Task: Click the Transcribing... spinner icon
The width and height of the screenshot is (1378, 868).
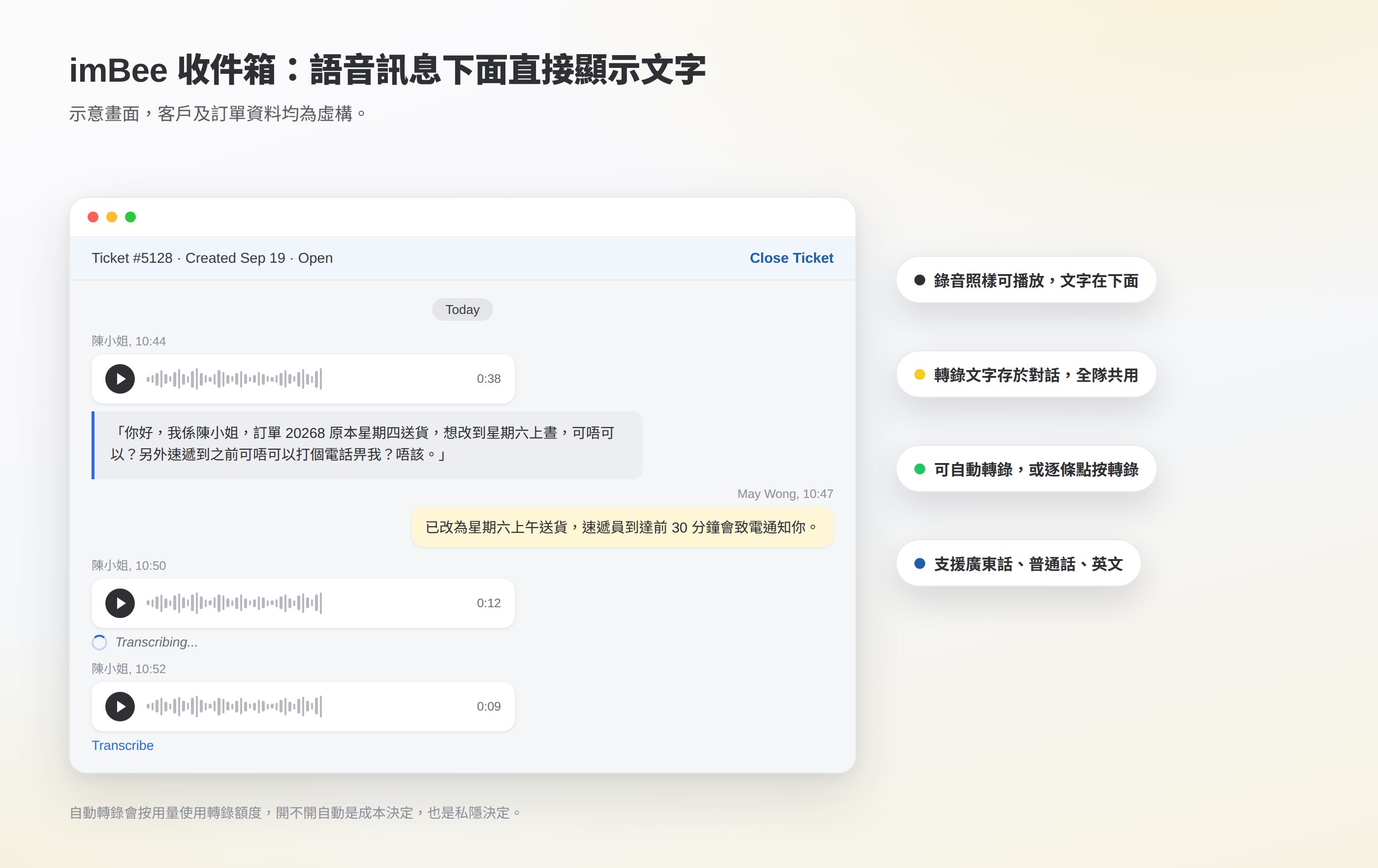Action: click(x=99, y=643)
